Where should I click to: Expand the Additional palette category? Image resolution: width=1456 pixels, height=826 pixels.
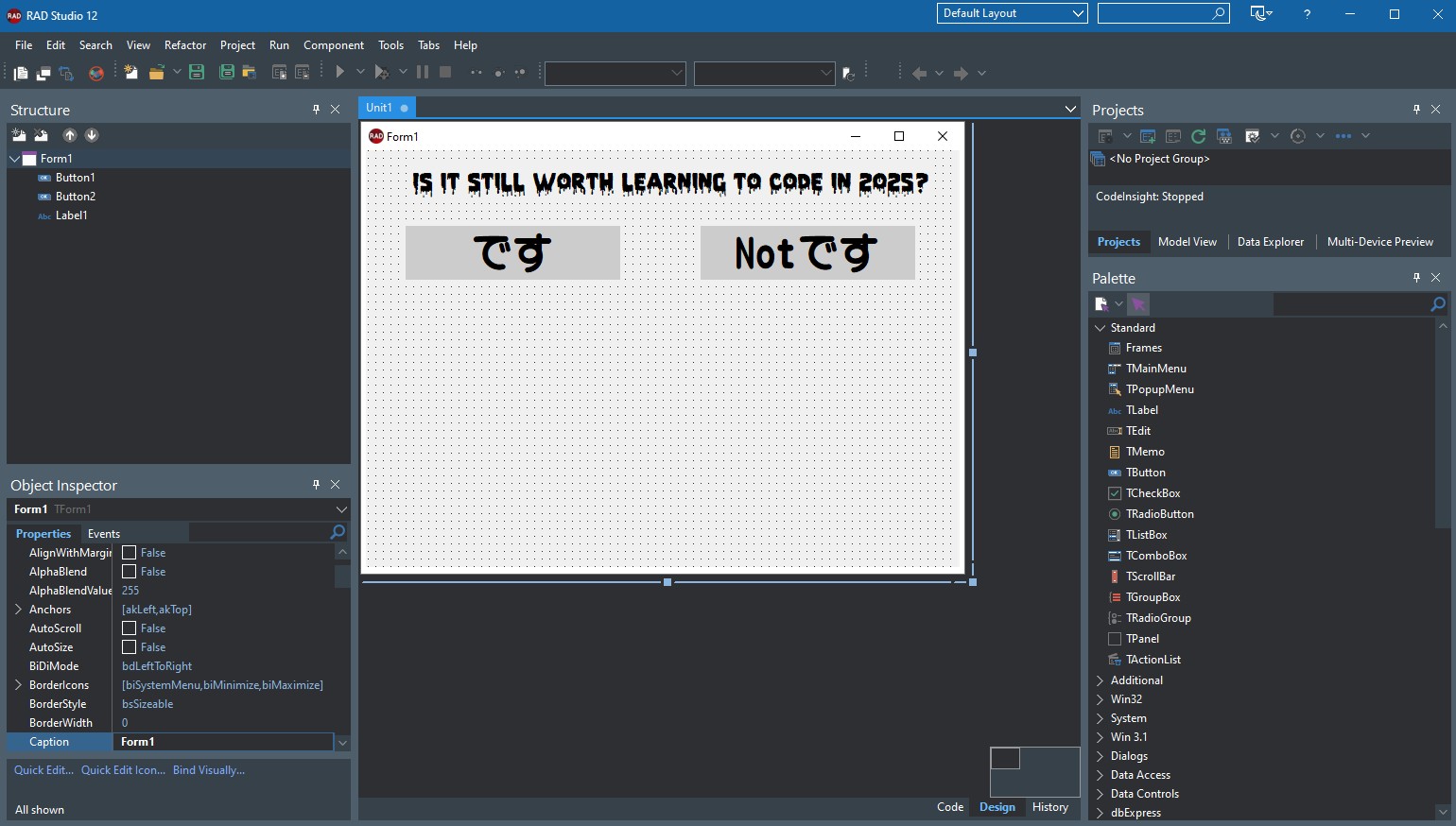[1101, 680]
